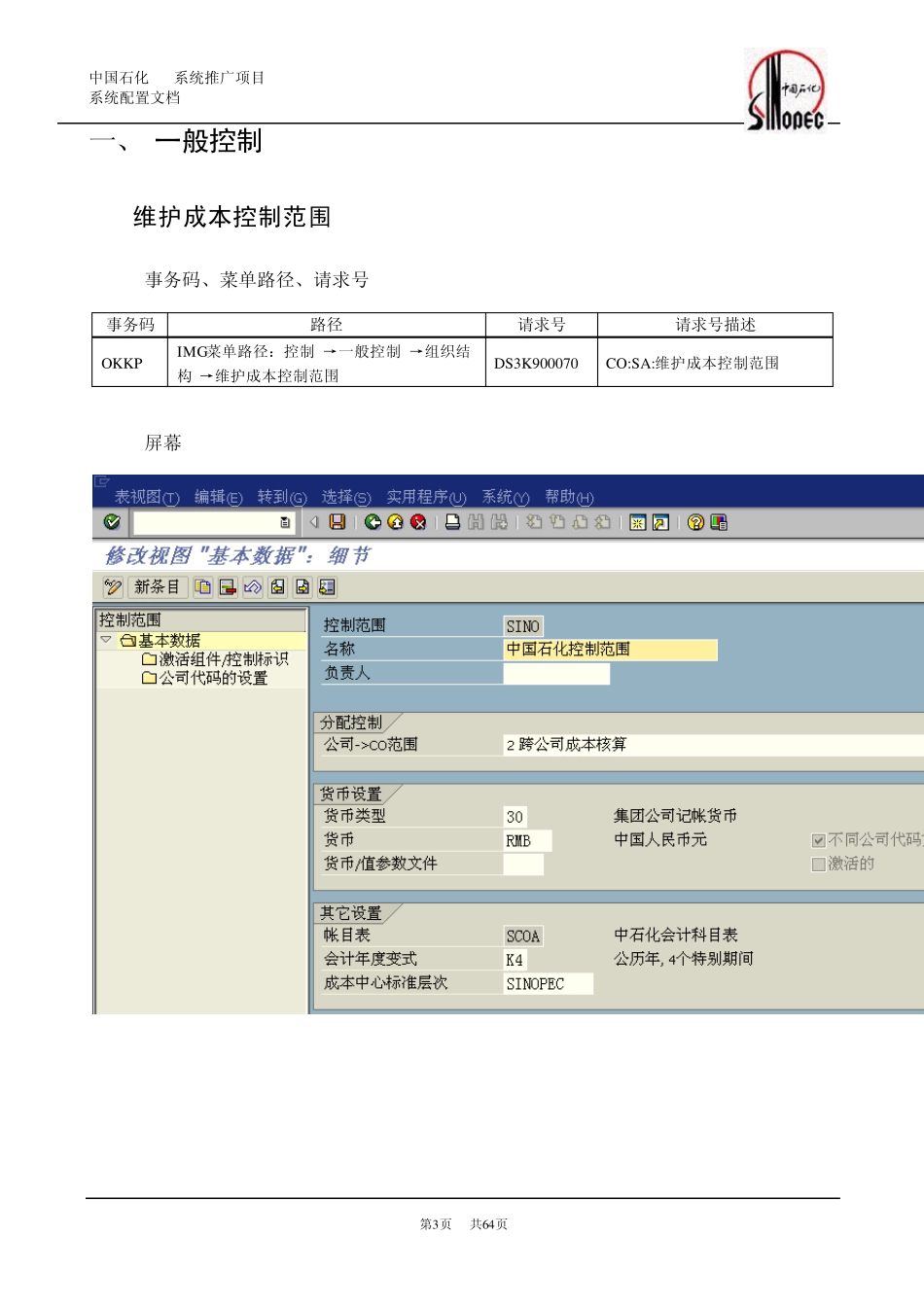Click the 控制范围 value SINO

(x=522, y=626)
